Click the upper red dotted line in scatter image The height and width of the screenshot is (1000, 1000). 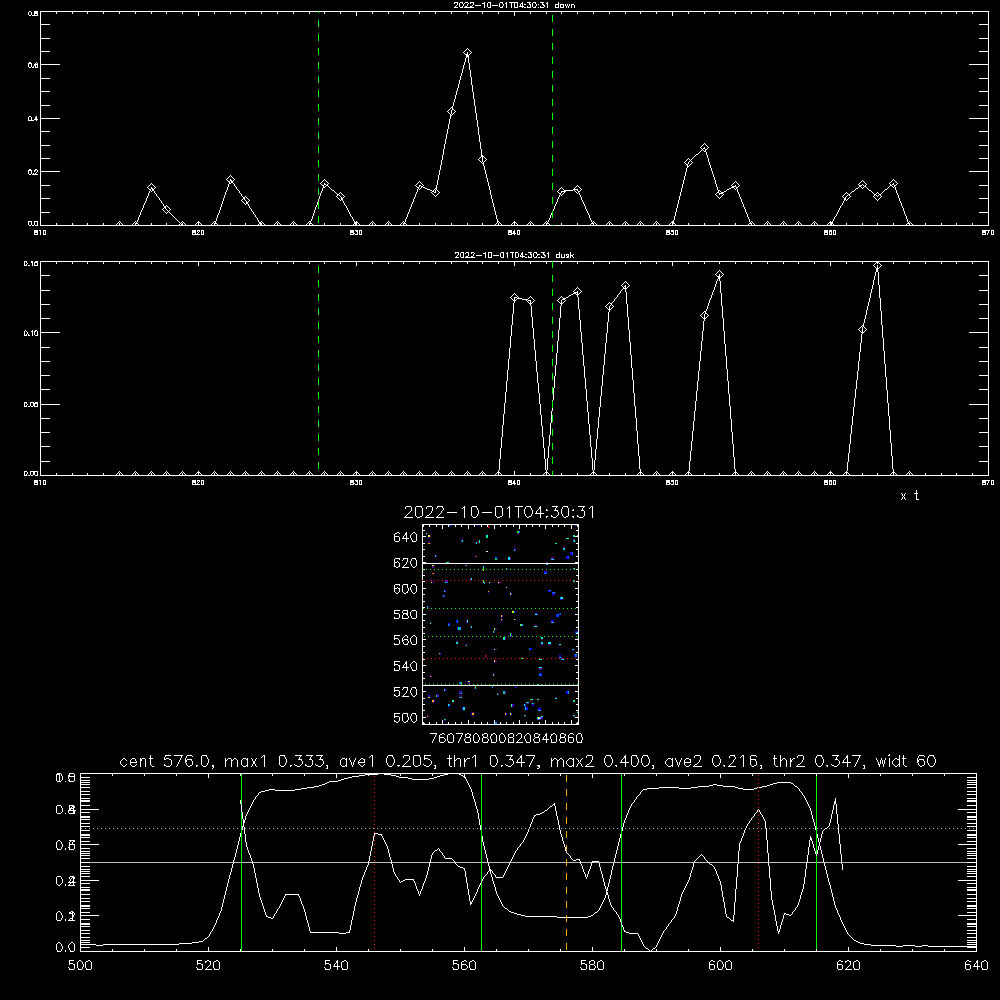click(500, 581)
